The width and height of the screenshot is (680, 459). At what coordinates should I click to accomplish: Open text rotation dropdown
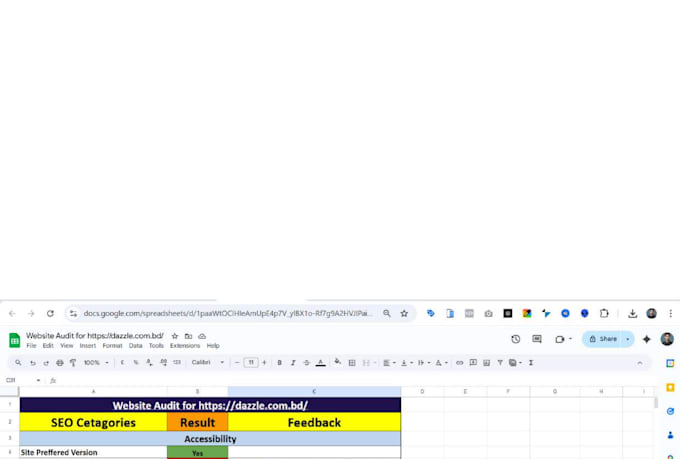(x=441, y=363)
